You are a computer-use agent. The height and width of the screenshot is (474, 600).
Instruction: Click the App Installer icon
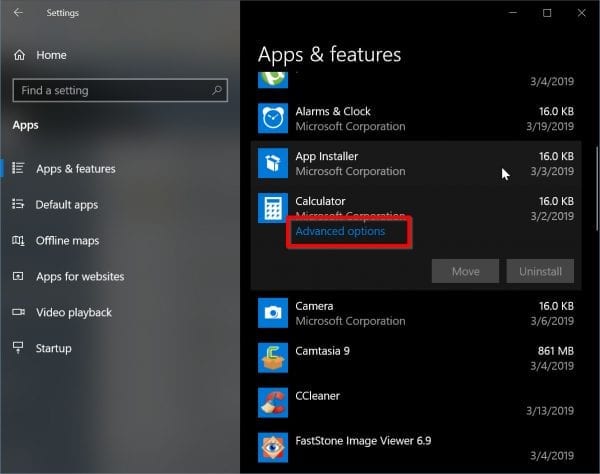272,163
